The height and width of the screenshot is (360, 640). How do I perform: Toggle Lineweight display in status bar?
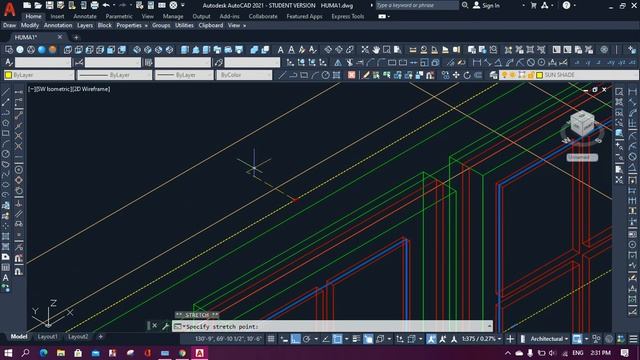[x=356, y=339]
